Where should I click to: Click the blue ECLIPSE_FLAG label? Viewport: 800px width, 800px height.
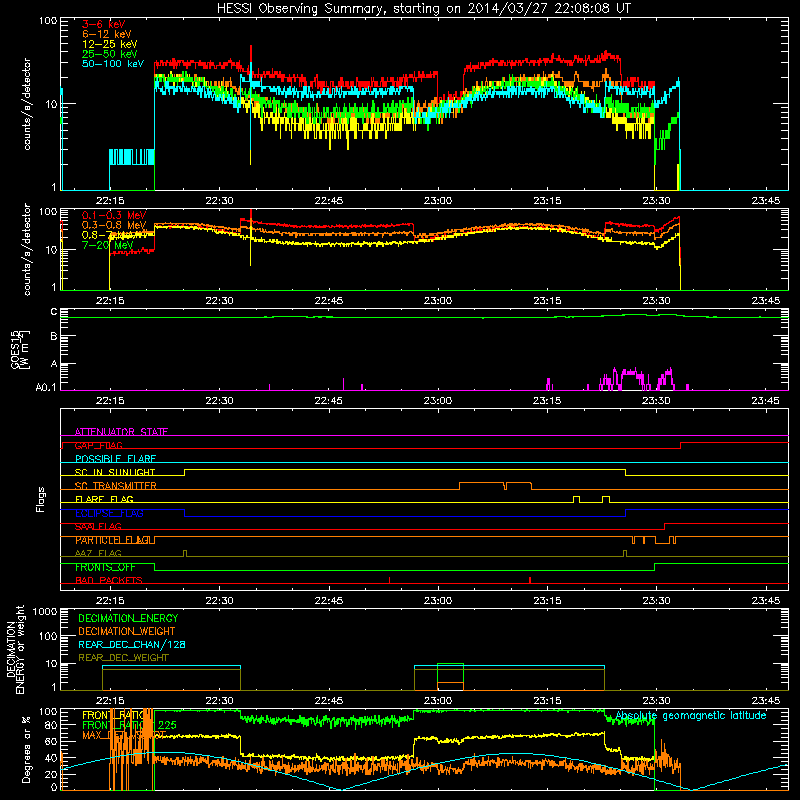(x=109, y=513)
